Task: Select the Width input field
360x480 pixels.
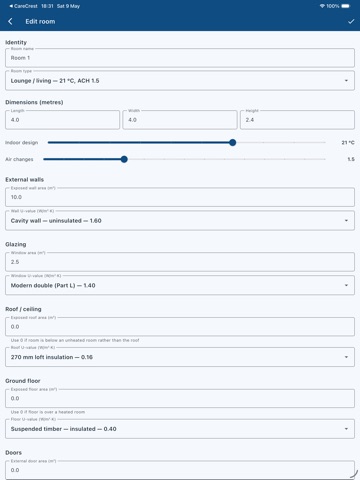Action: (180, 120)
